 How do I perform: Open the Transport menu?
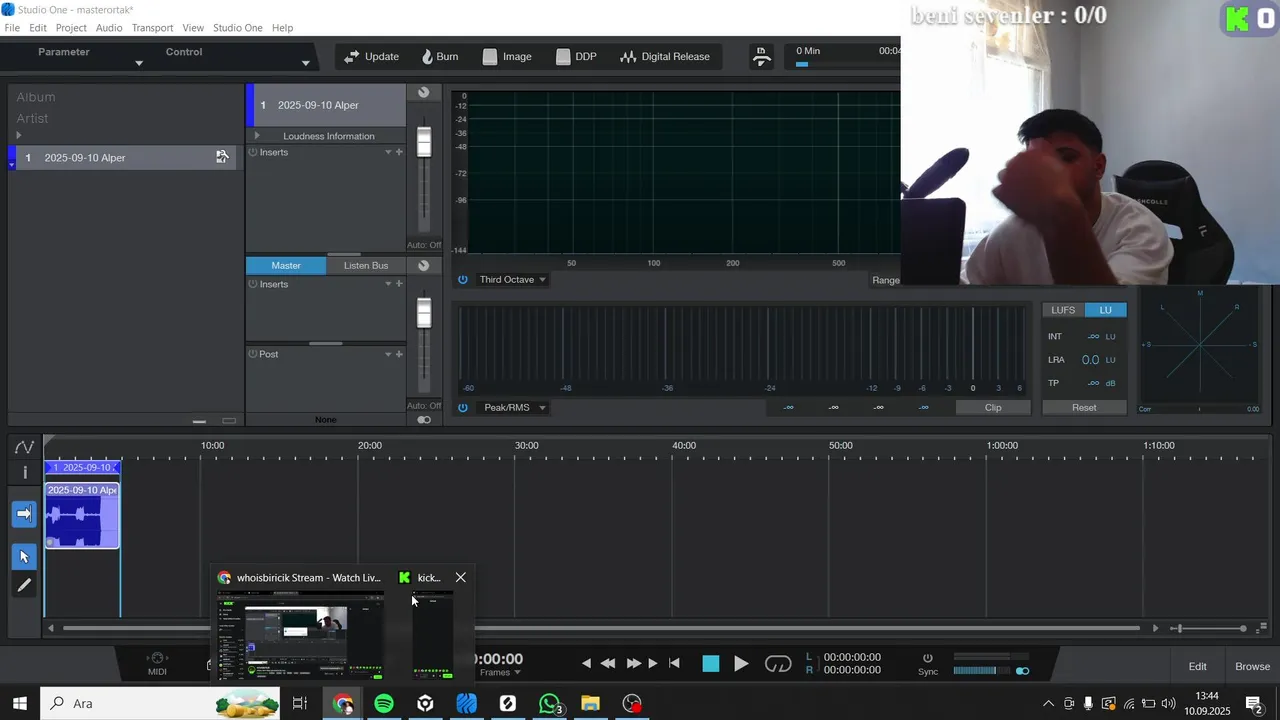152,28
